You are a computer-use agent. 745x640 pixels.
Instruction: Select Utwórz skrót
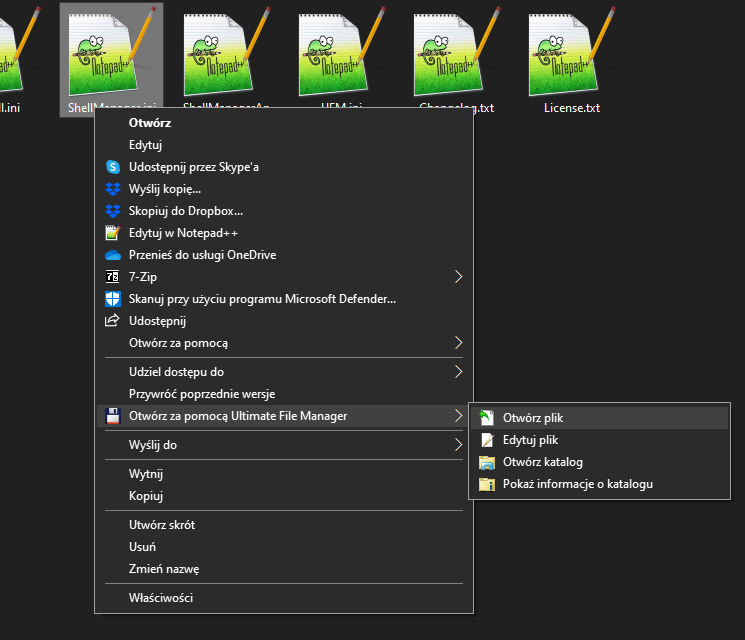tap(284, 525)
